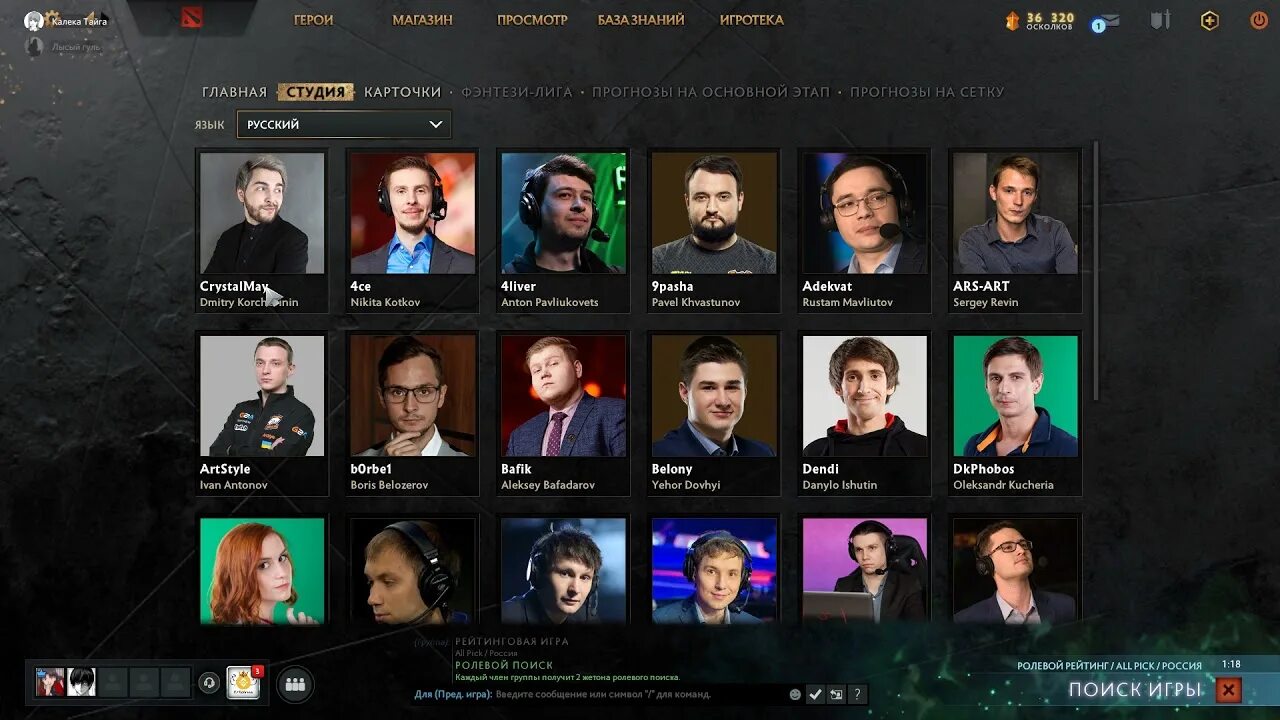Open the mail notifications envelope icon
Image resolution: width=1280 pixels, height=720 pixels.
[1108, 21]
